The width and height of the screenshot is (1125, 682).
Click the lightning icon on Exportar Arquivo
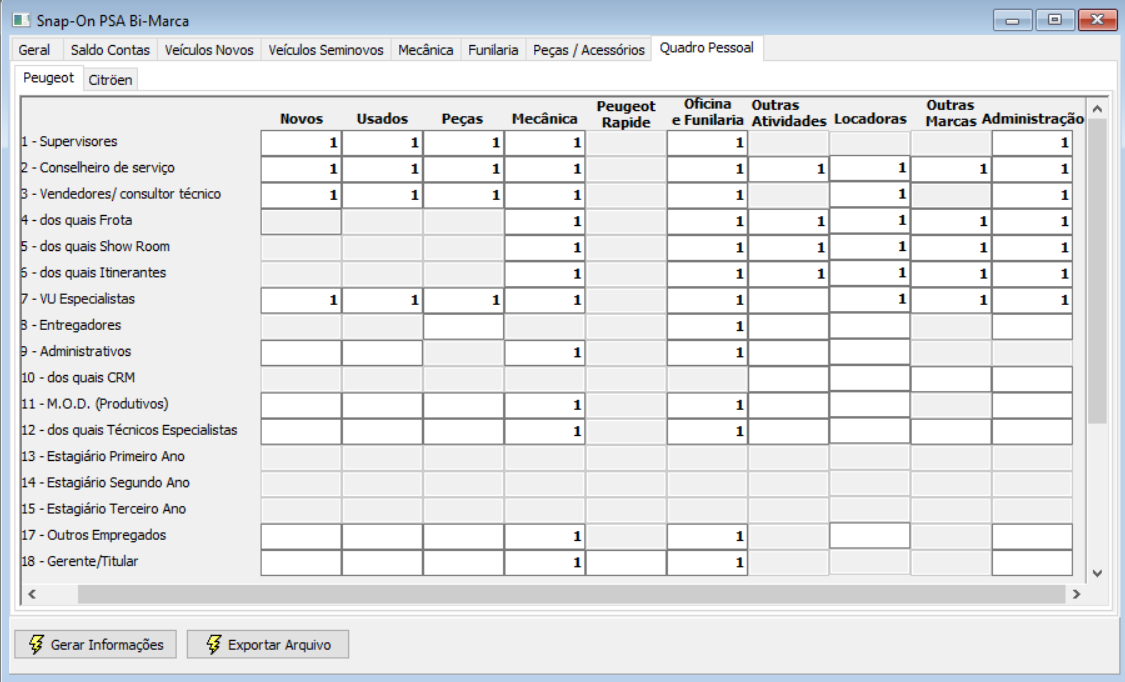[x=213, y=644]
